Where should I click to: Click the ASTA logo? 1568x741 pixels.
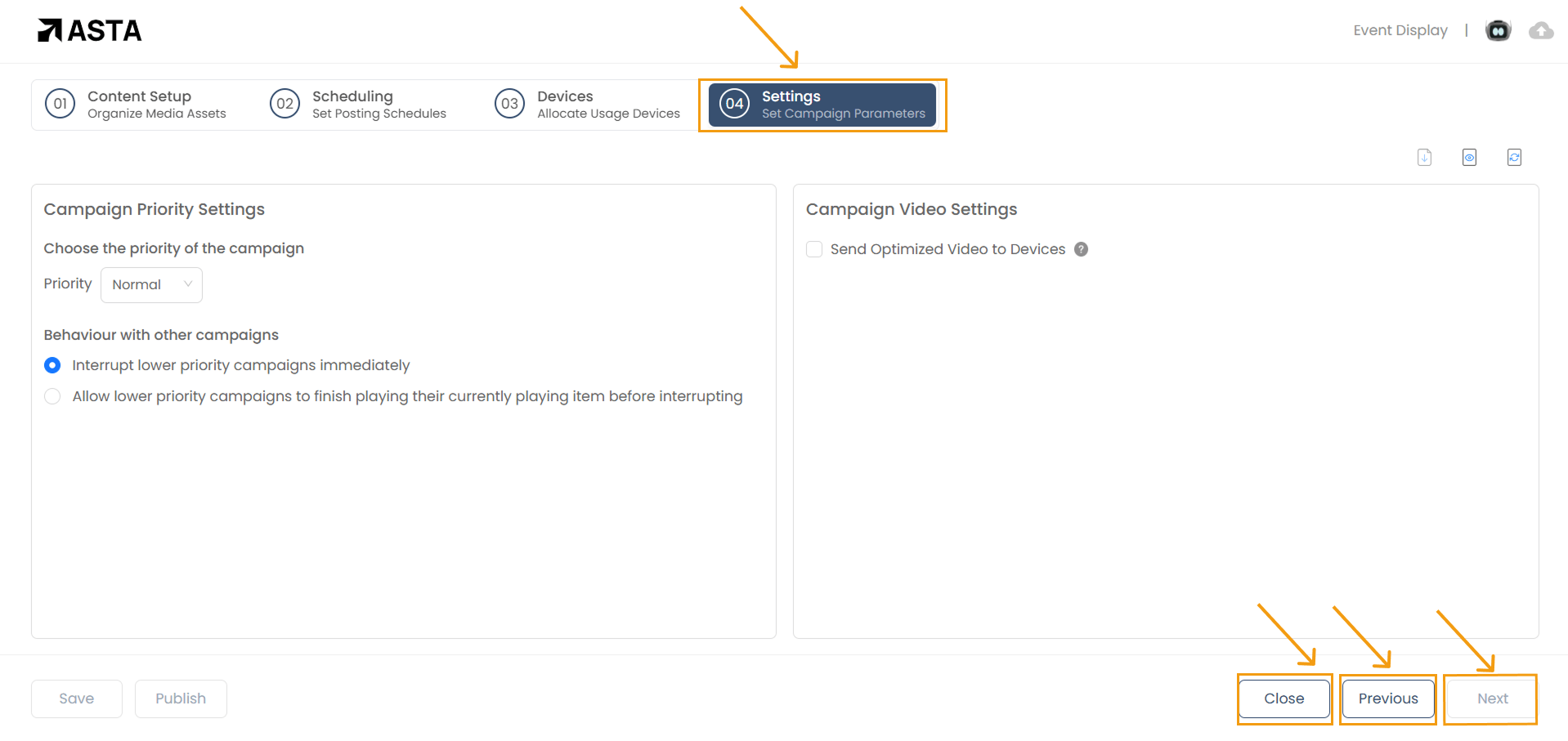[x=90, y=31]
